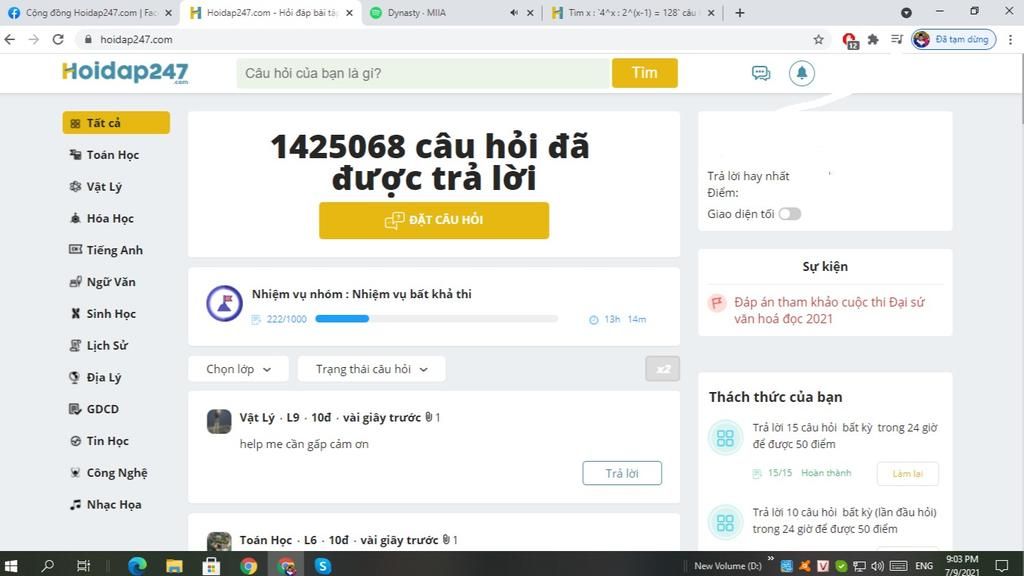
Task: Click the event flag icon beside Đáp án
Action: (717, 303)
